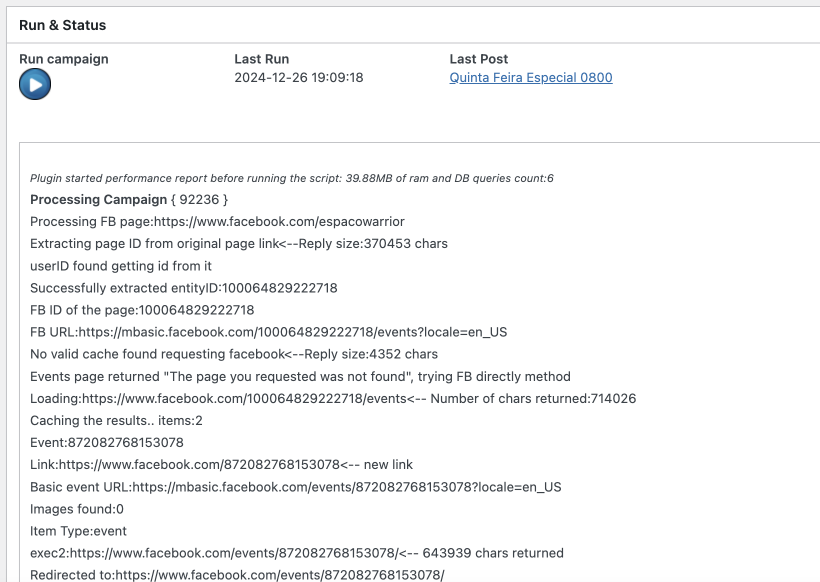
Task: Click the plugin performance report log line
Action: (291, 178)
